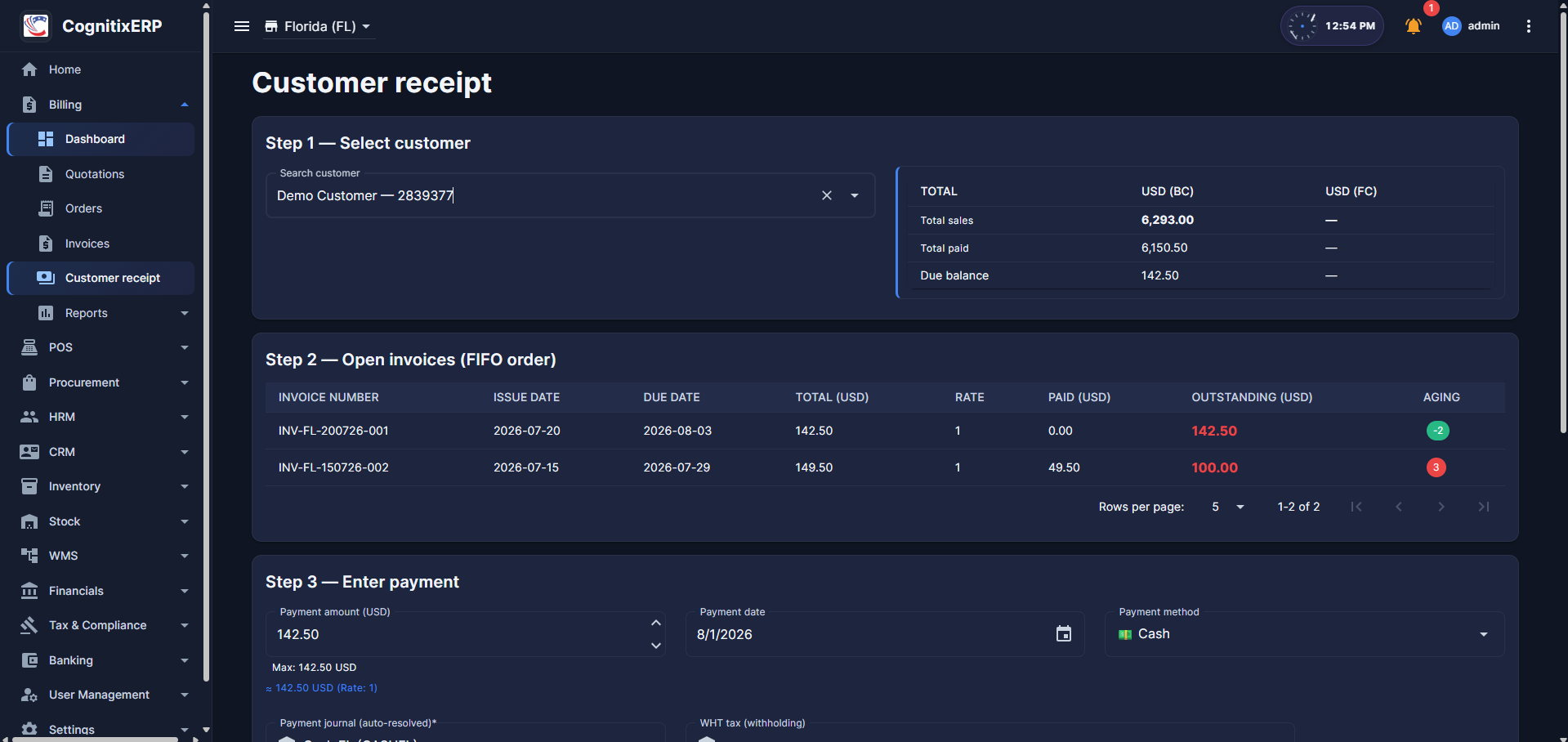
Task: Click the clock widget showing 12:54 PM
Action: coord(1332,26)
